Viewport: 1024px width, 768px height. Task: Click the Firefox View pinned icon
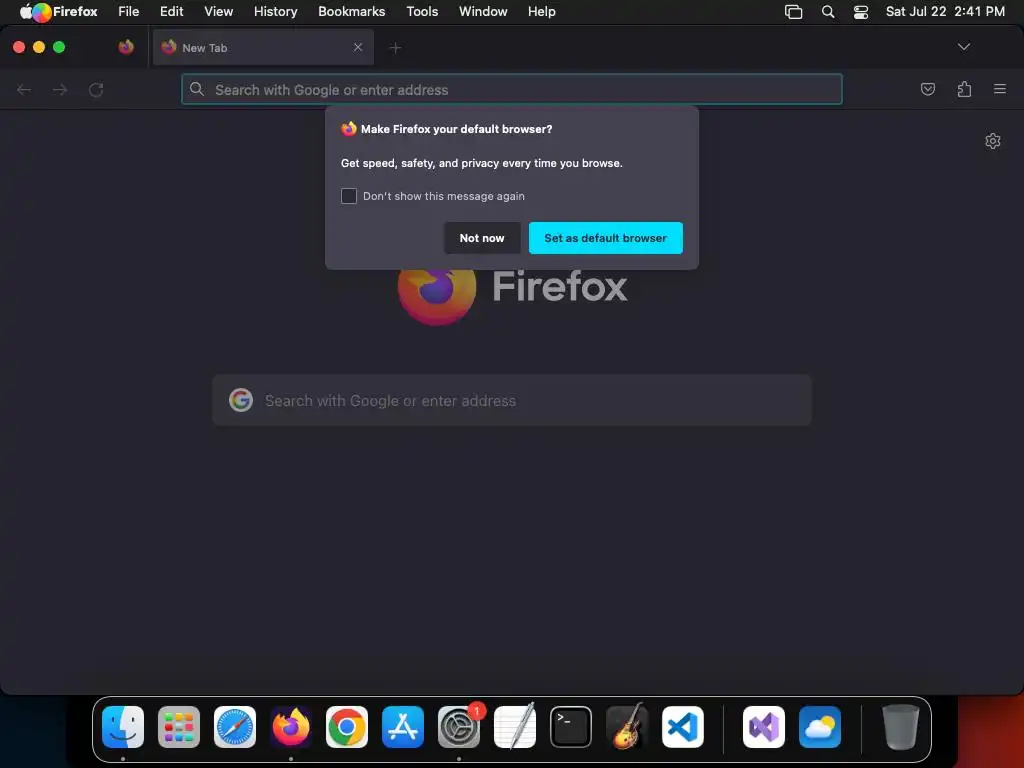pyautogui.click(x=126, y=47)
